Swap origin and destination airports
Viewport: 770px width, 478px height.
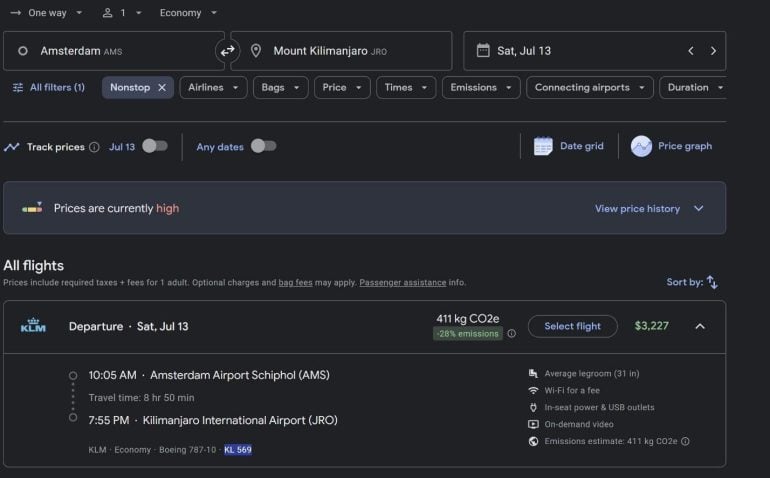(228, 51)
